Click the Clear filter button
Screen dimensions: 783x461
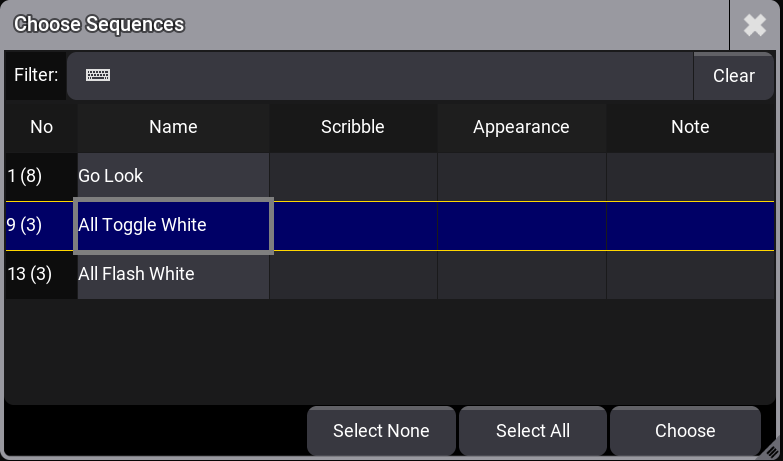point(733,76)
